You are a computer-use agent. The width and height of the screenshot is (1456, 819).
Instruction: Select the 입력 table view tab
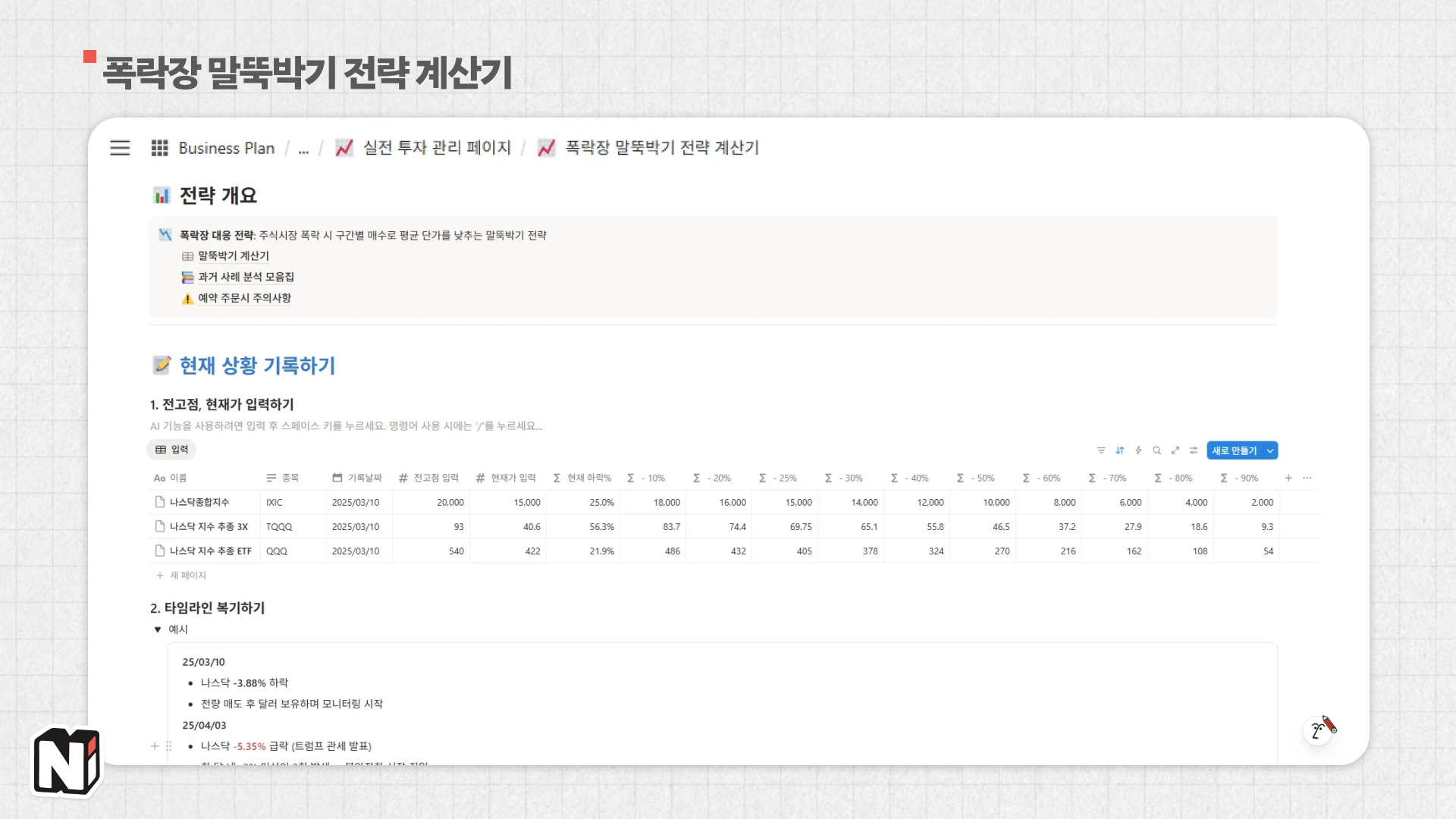171,449
